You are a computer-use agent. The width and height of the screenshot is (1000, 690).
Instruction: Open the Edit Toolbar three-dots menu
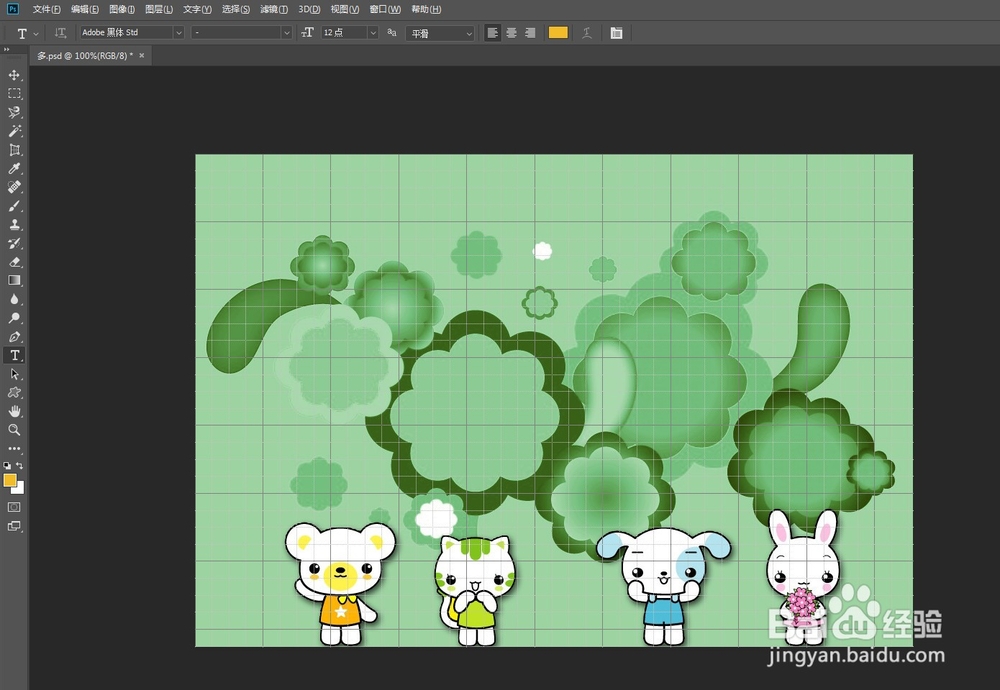14,449
